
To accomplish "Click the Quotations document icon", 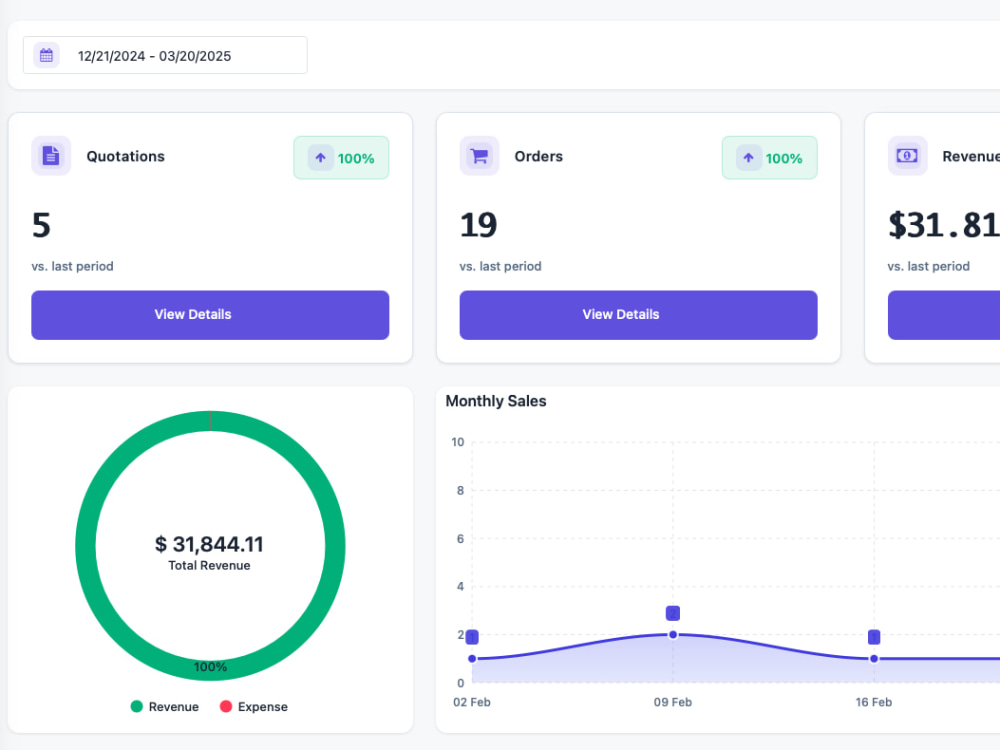I will click(x=51, y=156).
